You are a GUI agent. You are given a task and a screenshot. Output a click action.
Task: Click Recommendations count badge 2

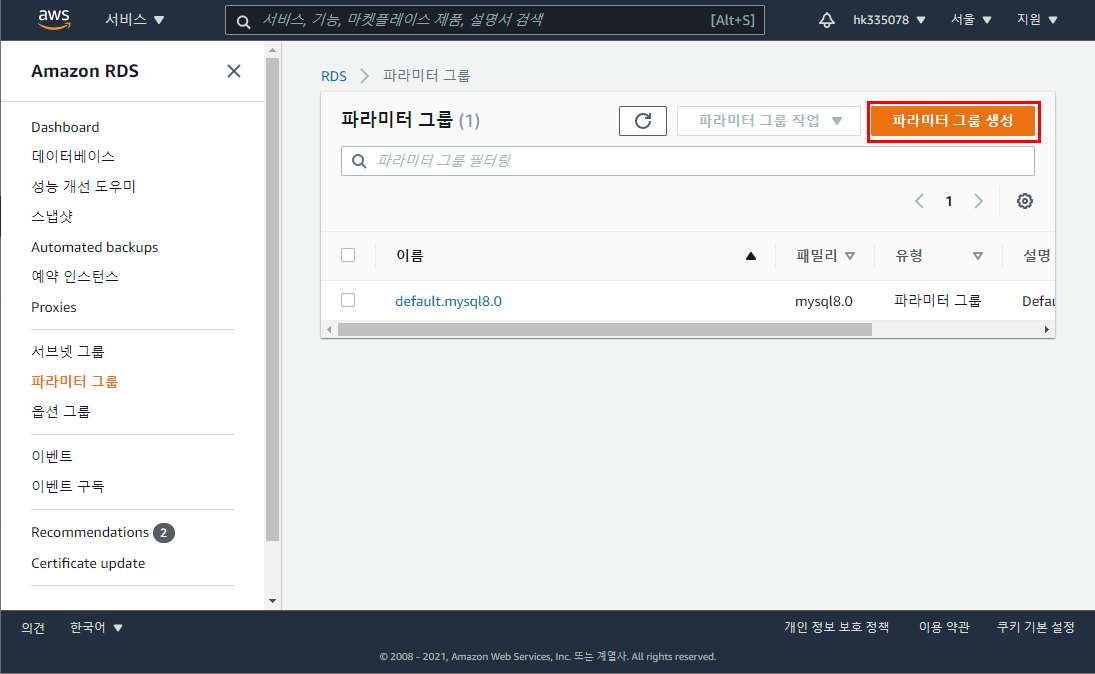click(x=163, y=533)
